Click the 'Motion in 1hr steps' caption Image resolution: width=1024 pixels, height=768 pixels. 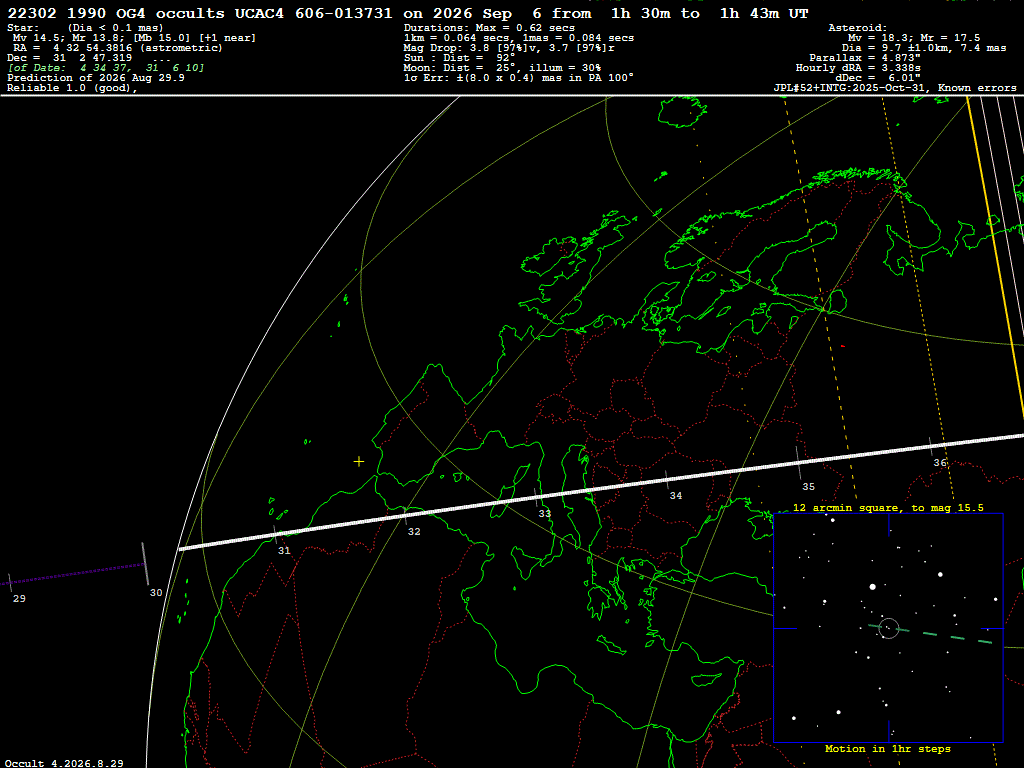tap(888, 748)
